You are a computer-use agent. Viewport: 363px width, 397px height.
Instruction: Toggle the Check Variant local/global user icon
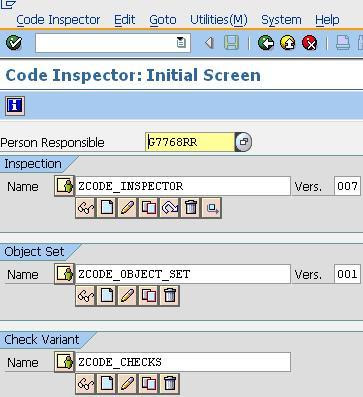pos(64,362)
